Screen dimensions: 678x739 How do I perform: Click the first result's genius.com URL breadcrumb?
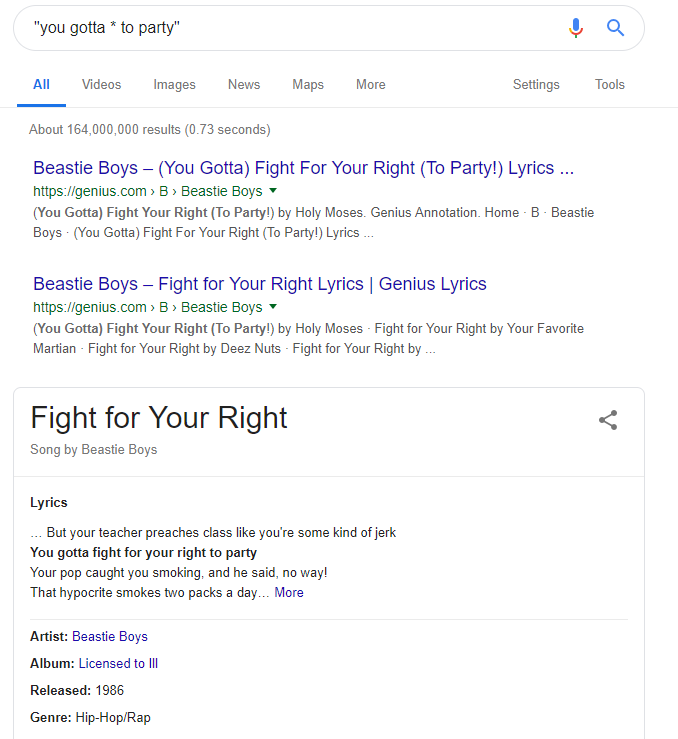point(147,191)
